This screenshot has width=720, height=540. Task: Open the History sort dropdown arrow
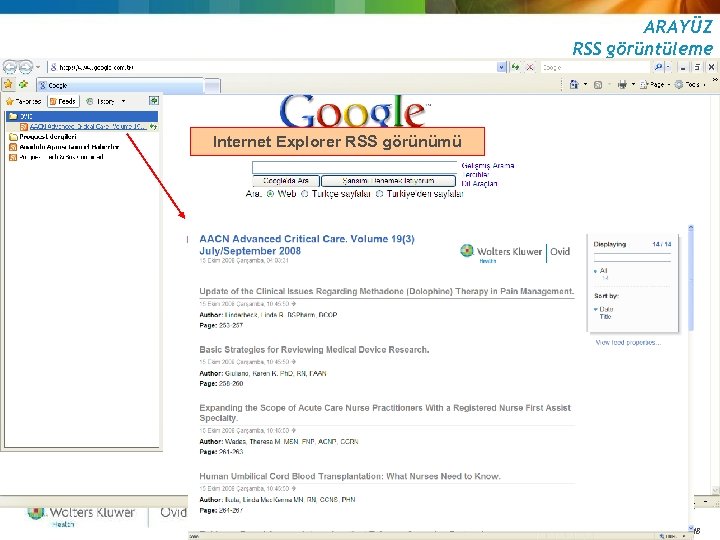(x=124, y=101)
